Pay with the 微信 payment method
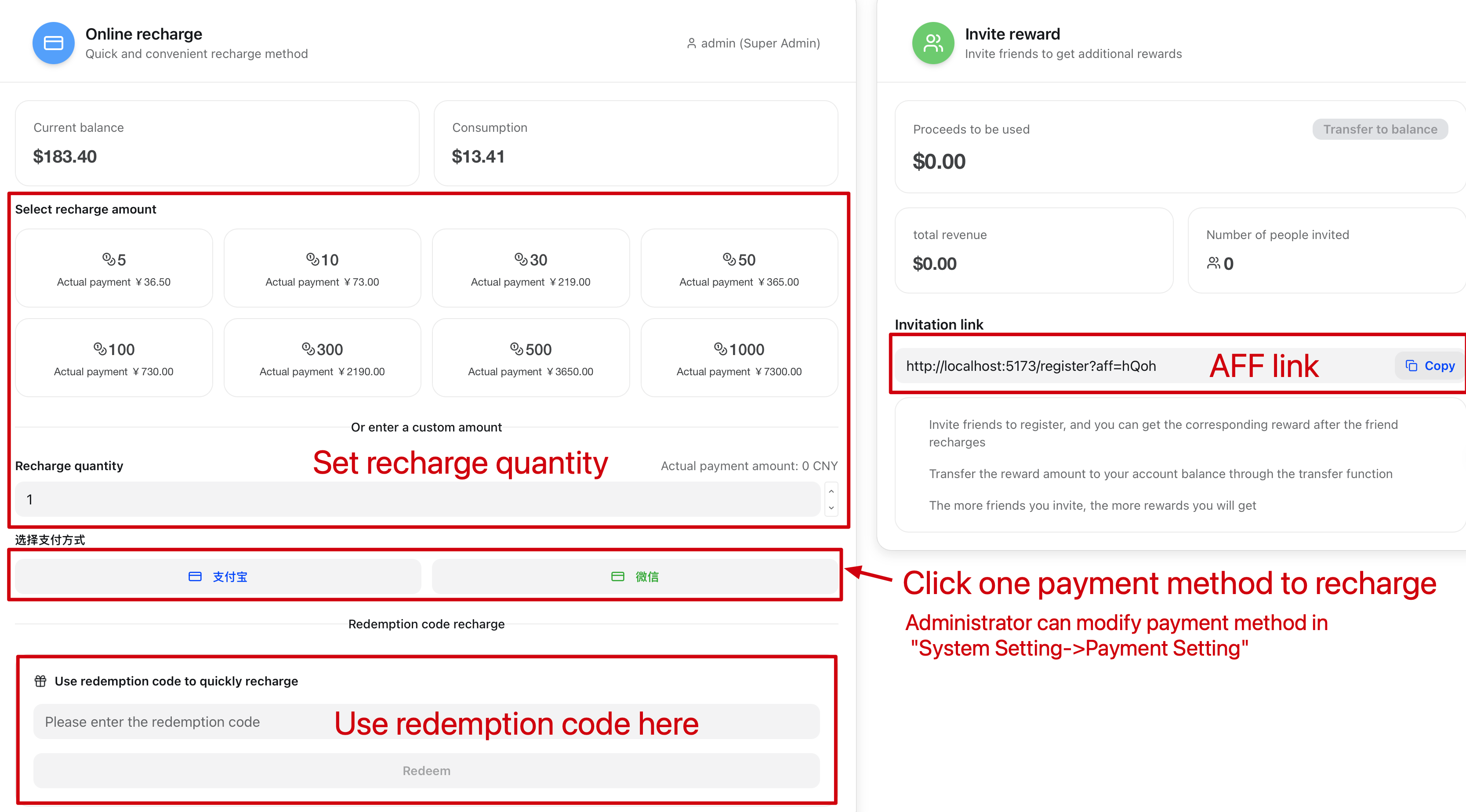Screen dimensions: 1466x812 pyautogui.click(x=635, y=577)
